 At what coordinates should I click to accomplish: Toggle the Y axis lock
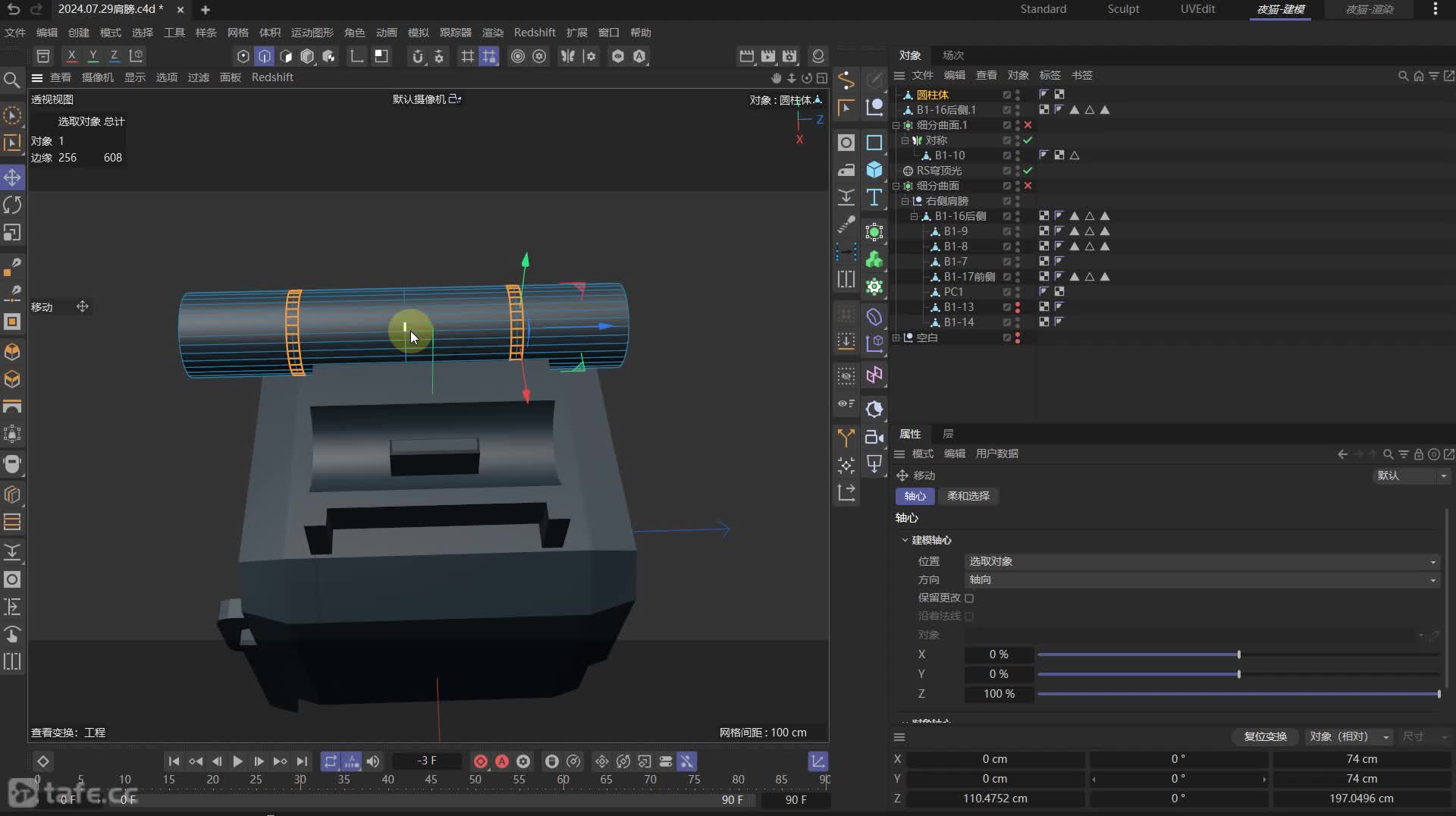[x=93, y=56]
